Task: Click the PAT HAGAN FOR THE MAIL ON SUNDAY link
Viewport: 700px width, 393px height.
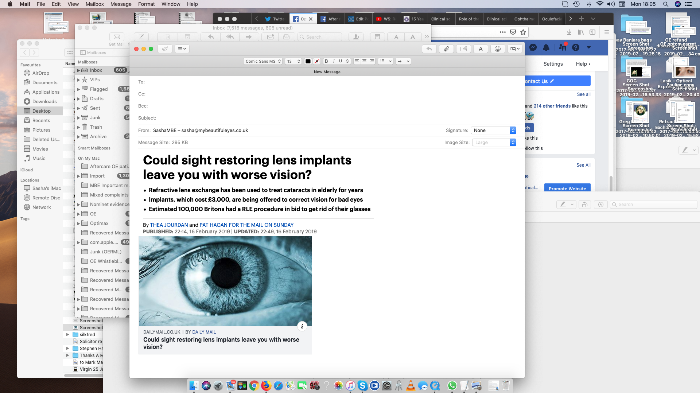Action: (x=246, y=225)
